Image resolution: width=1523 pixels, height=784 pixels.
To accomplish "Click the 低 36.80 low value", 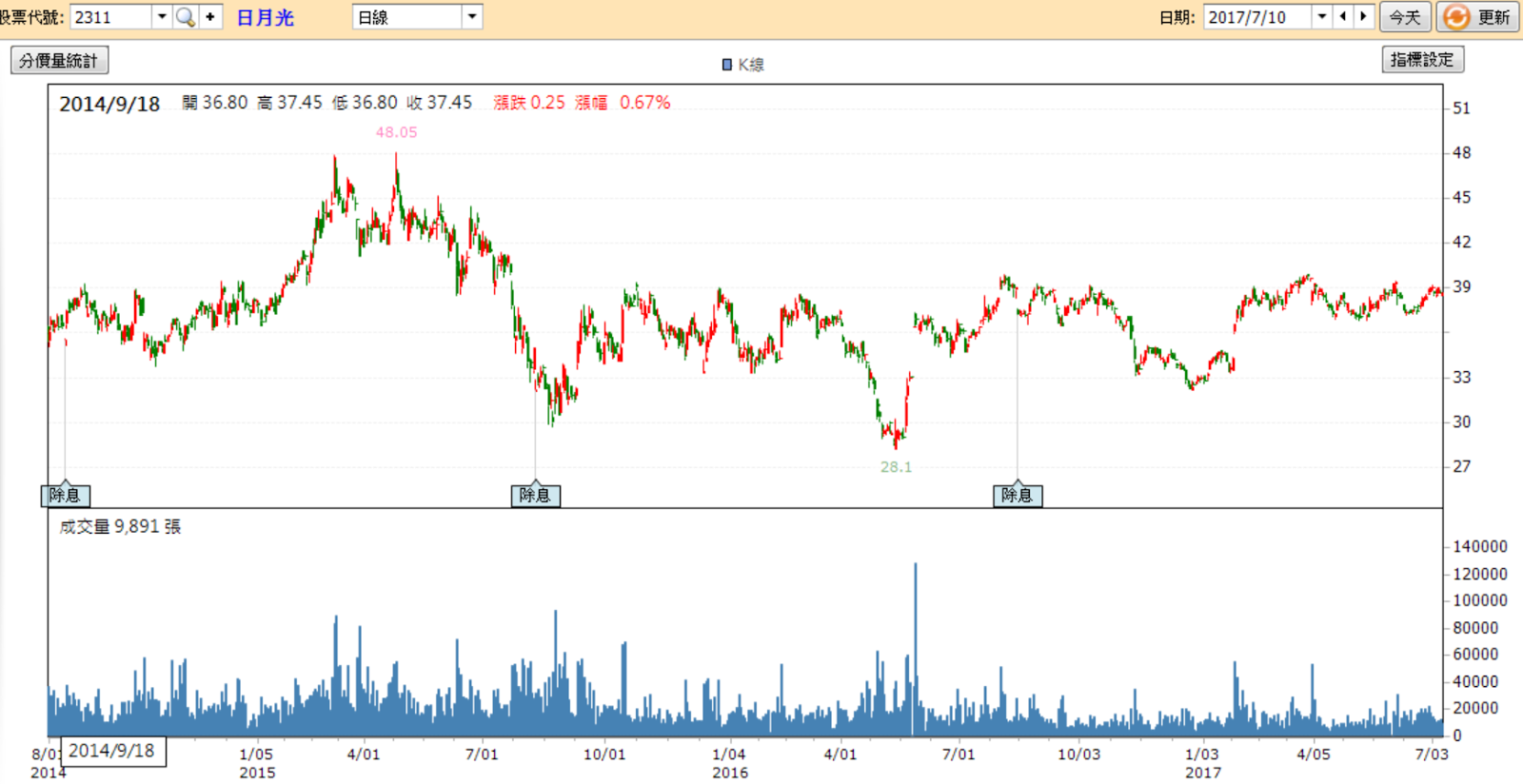I will tap(365, 103).
